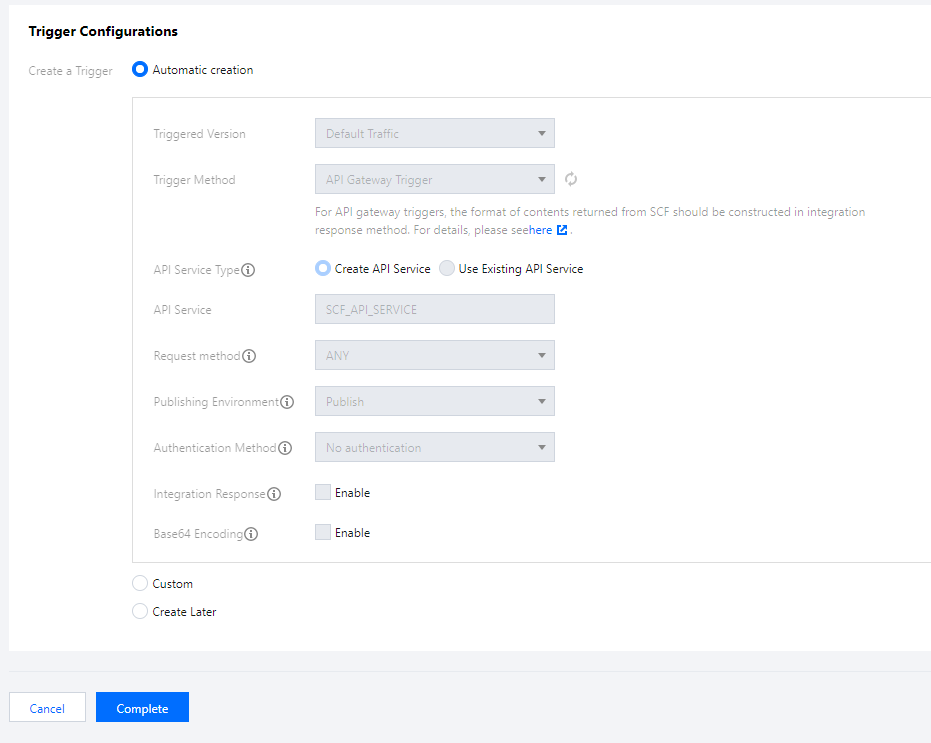
Task: Expand the Trigger Method dropdown
Action: (434, 180)
